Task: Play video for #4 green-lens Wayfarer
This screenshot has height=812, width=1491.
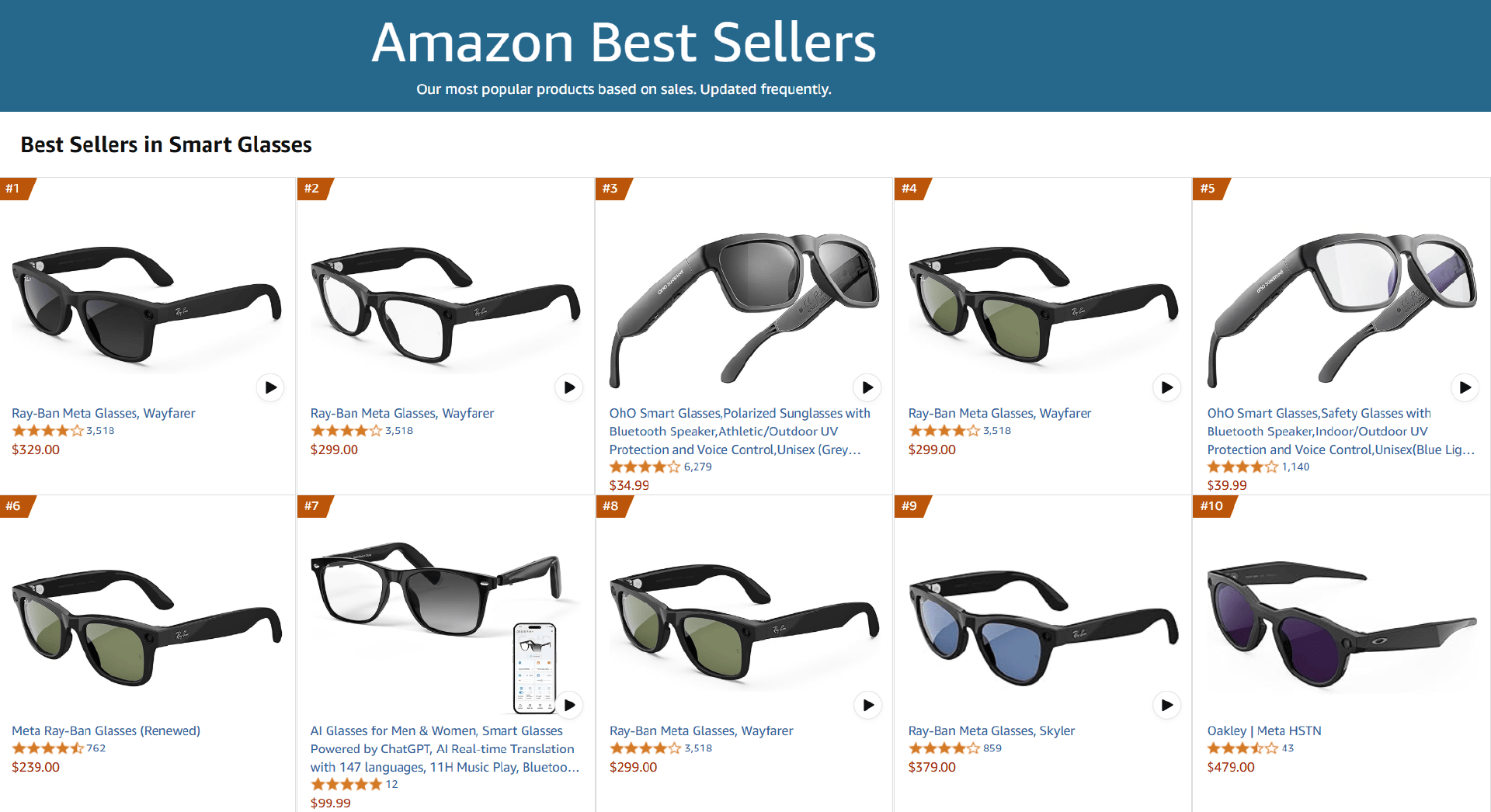Action: point(1166,387)
